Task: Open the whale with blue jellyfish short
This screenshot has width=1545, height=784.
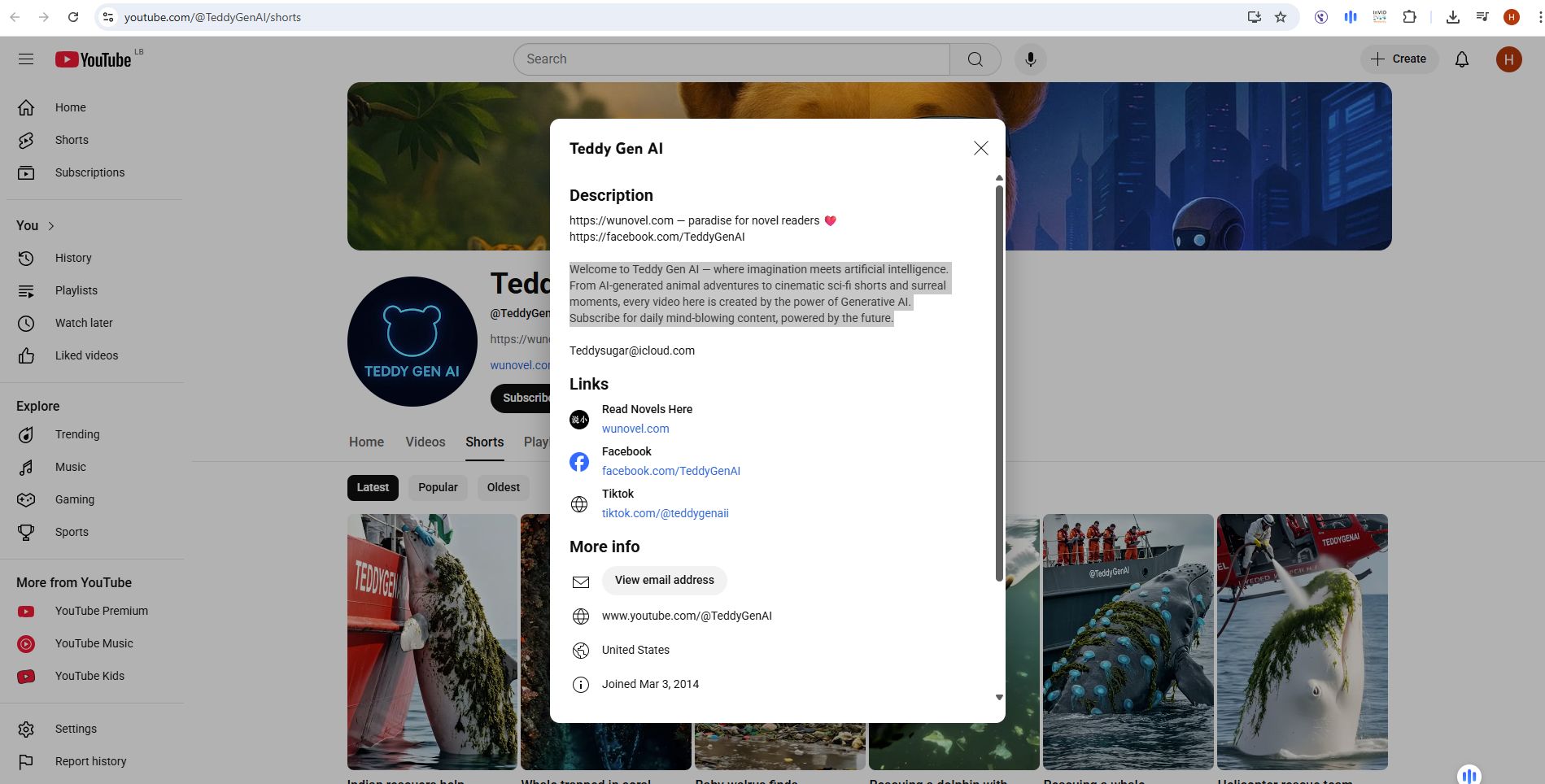Action: pos(1128,642)
